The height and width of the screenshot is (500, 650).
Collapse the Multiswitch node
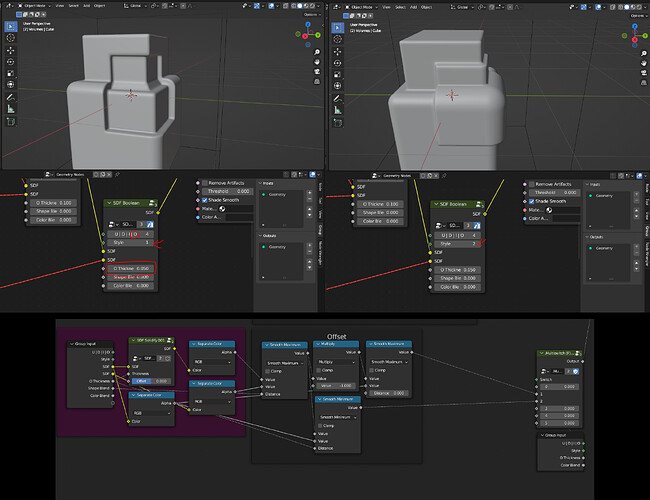coord(541,353)
